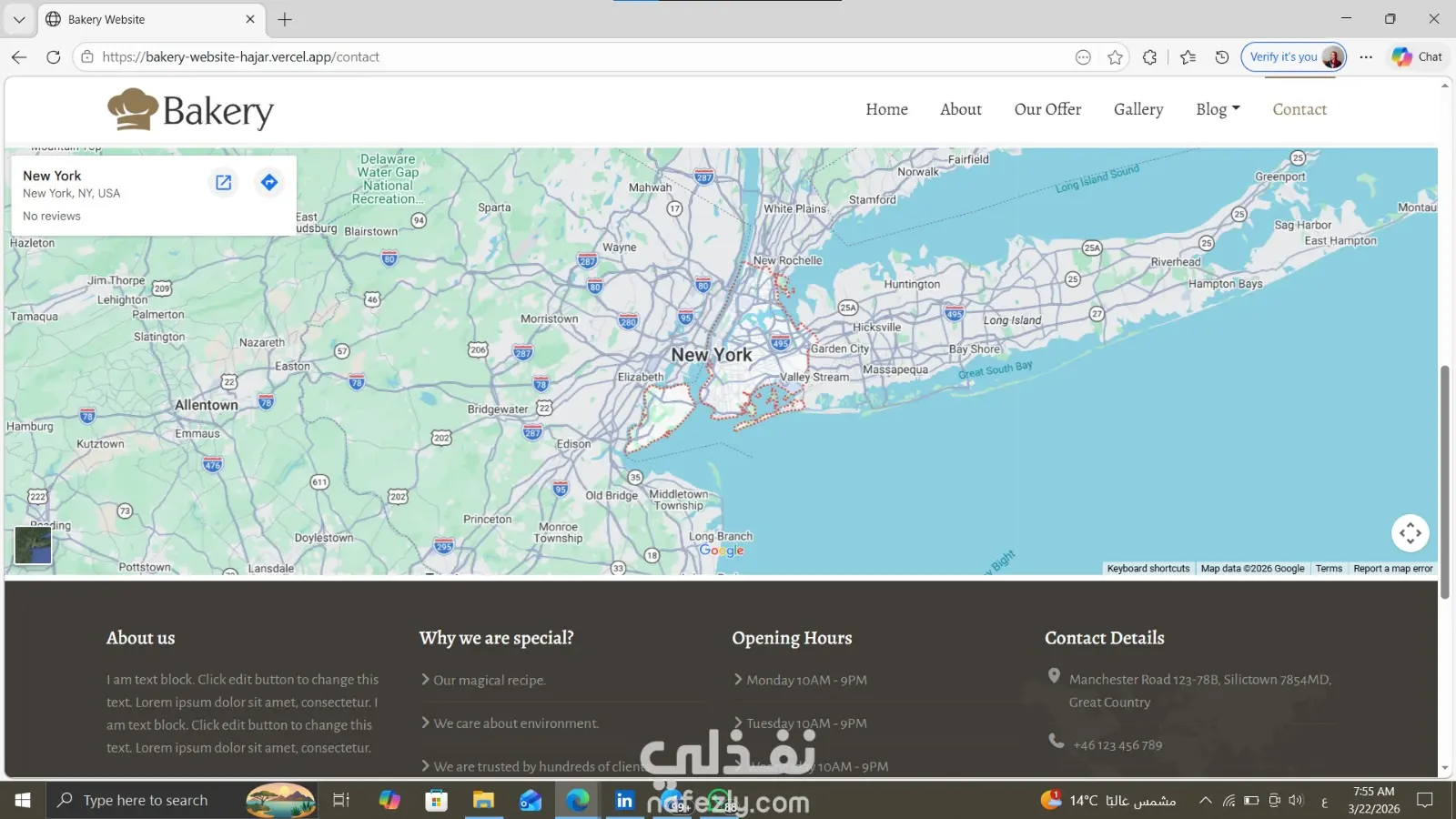The height and width of the screenshot is (819, 1456).
Task: Click the Bakery logo
Action: click(190, 110)
